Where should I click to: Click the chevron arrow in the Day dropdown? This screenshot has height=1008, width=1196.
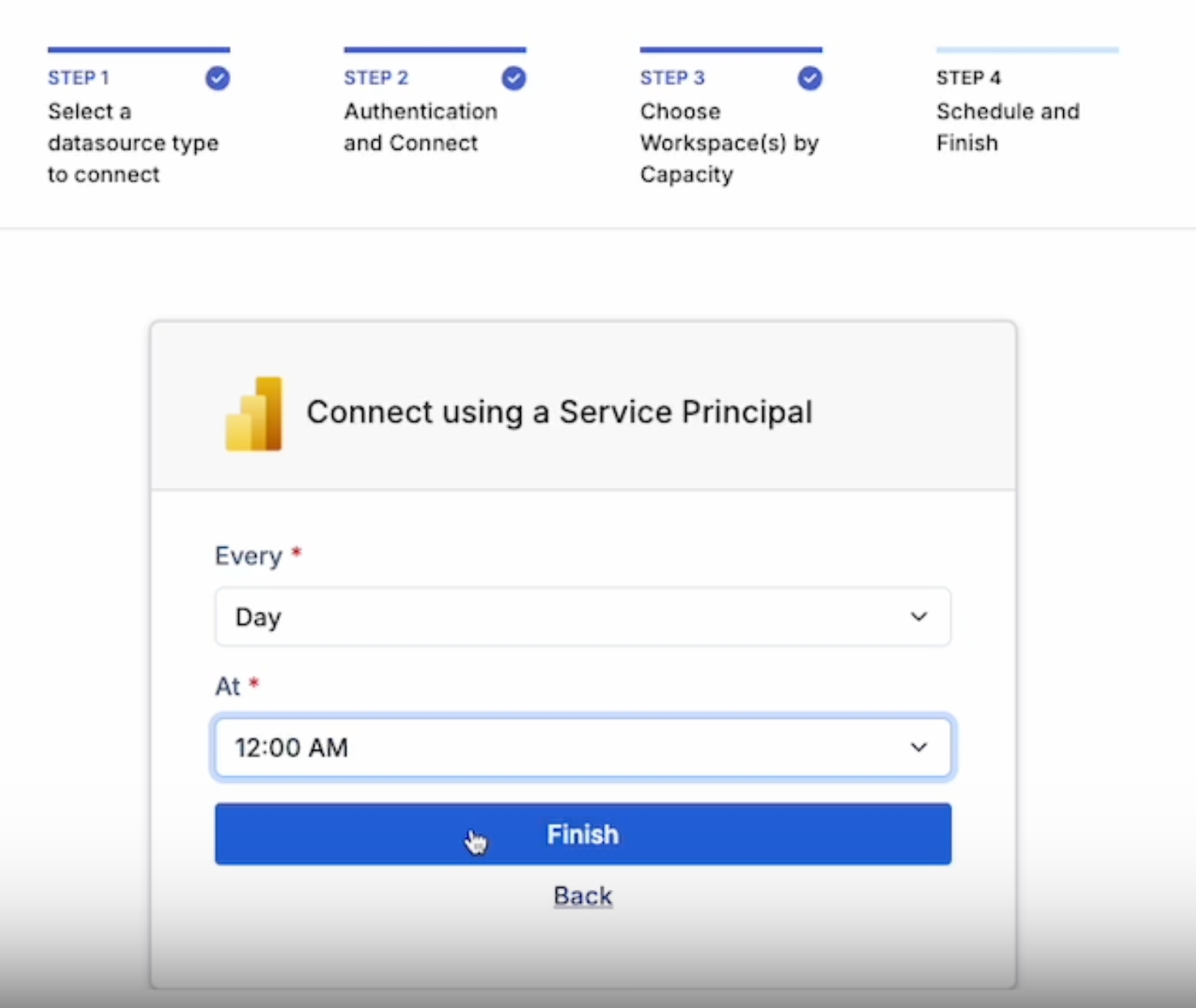918,617
